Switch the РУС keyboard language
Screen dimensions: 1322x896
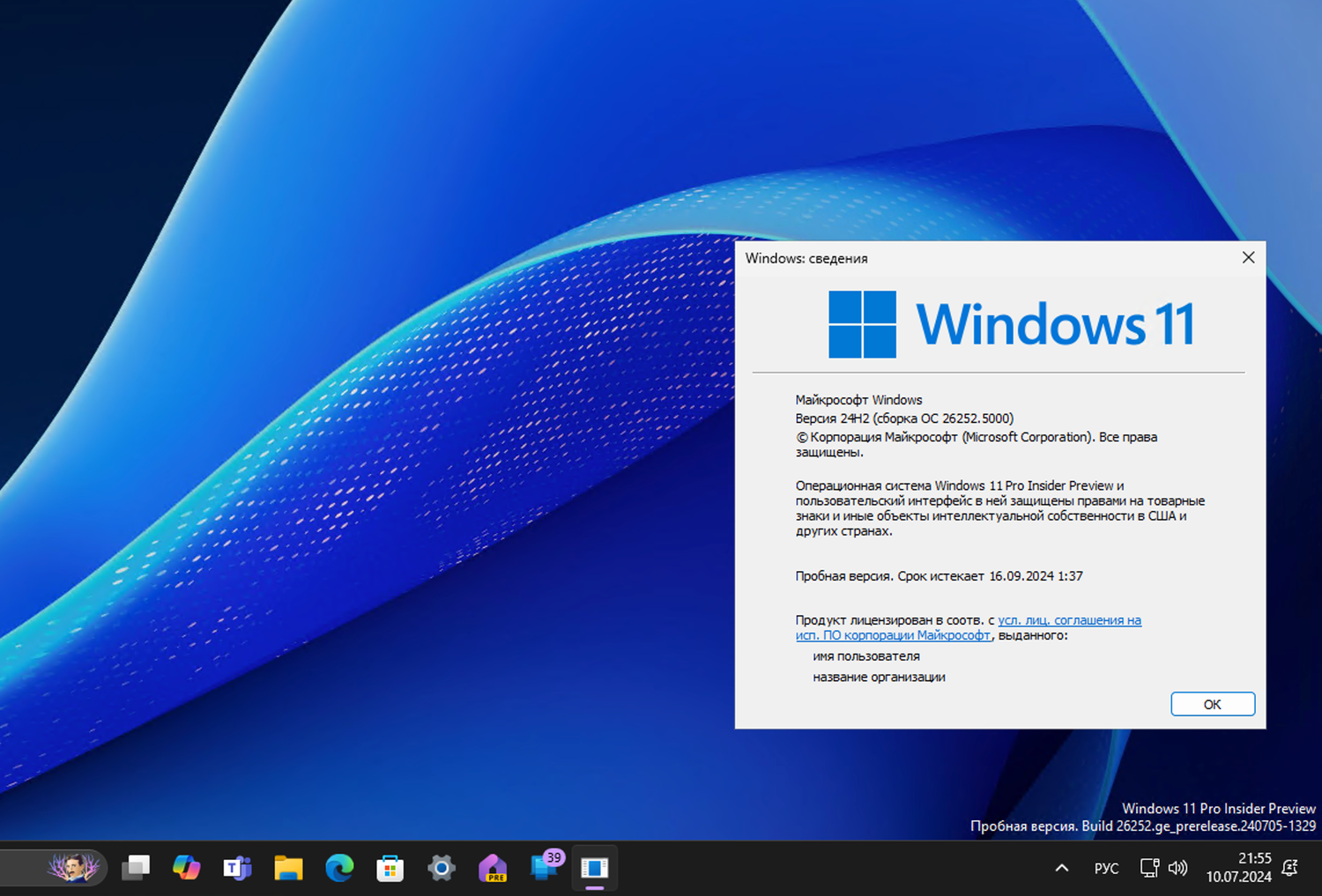[x=1106, y=869]
